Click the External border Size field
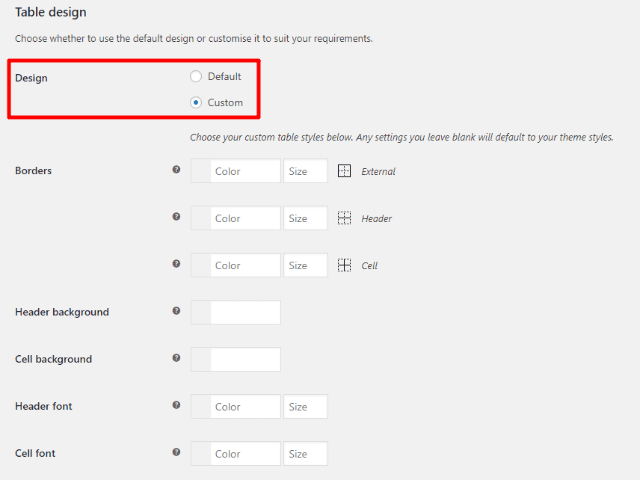 [305, 171]
